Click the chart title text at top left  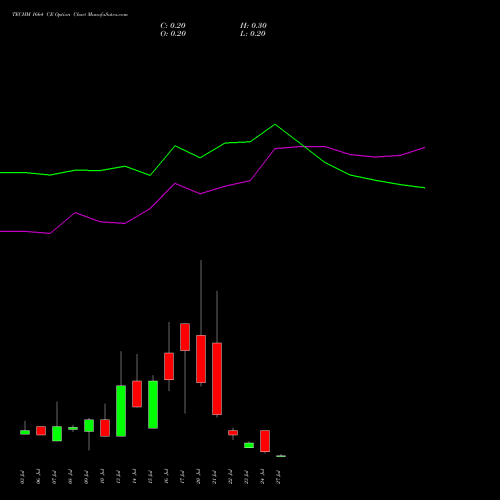[70, 15]
